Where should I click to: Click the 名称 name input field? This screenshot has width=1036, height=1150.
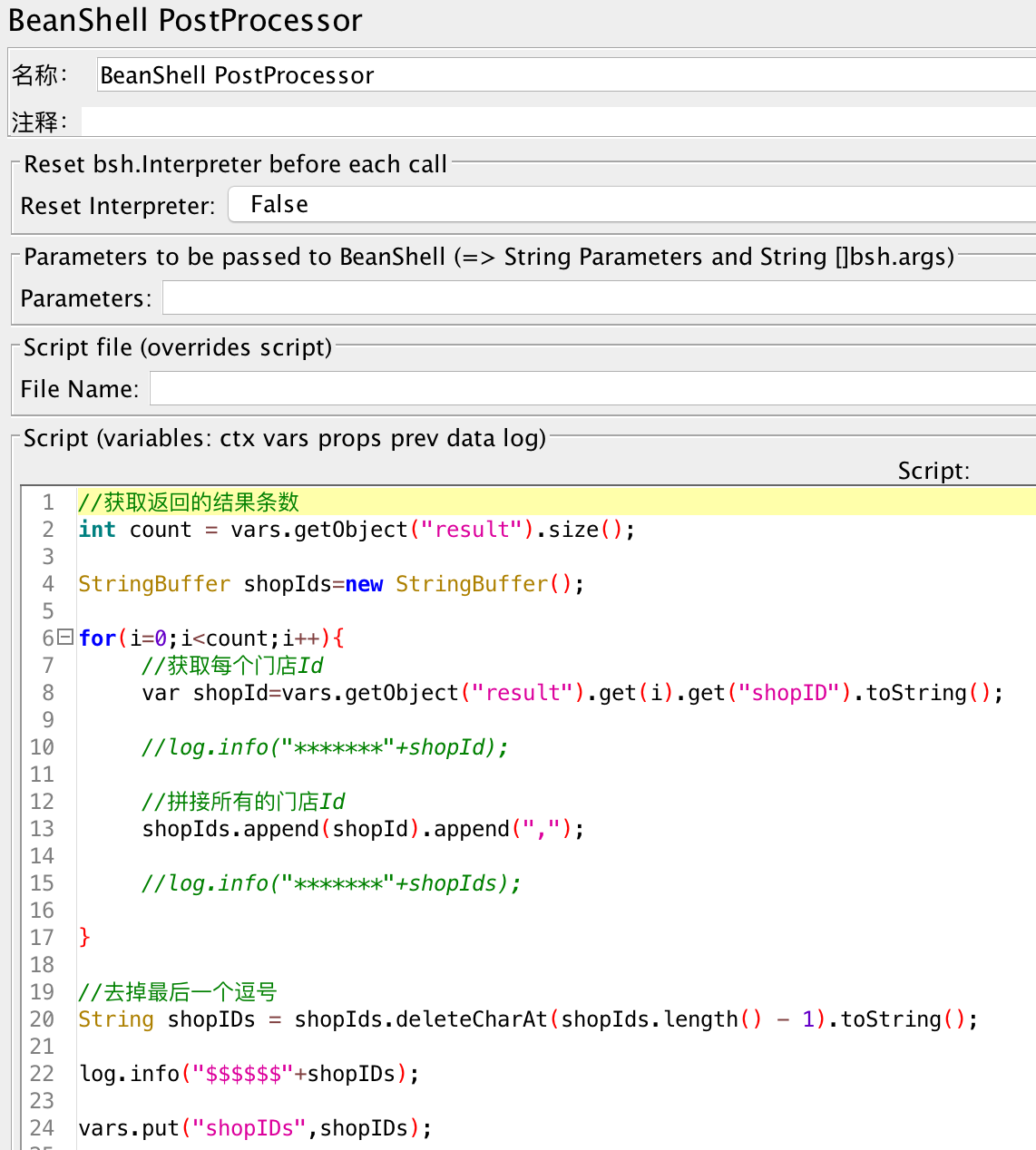(566, 75)
